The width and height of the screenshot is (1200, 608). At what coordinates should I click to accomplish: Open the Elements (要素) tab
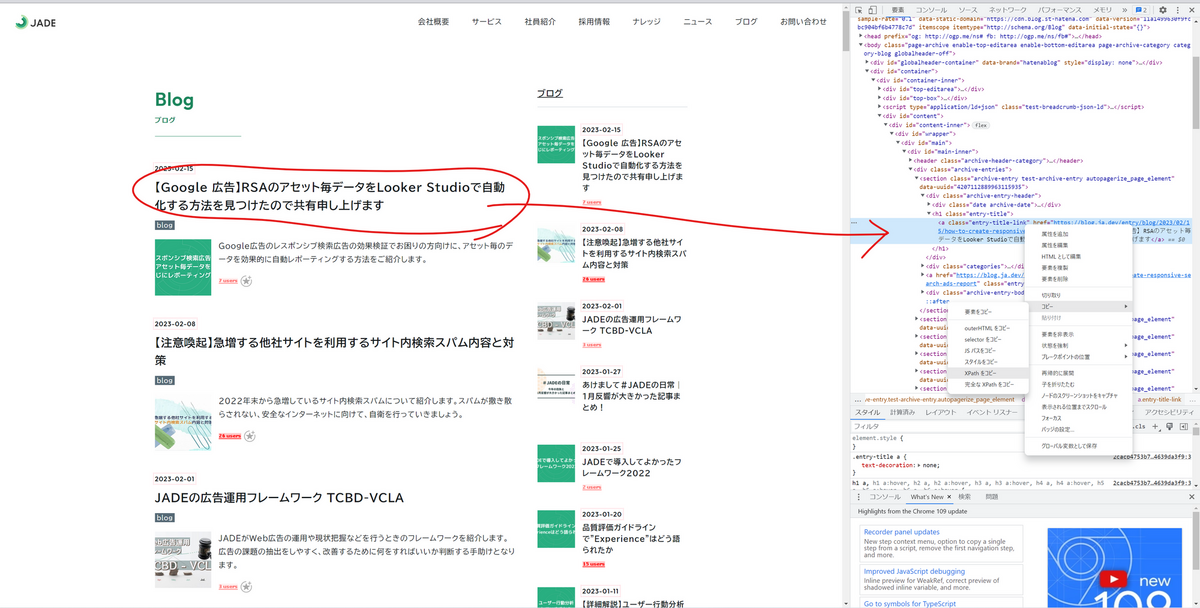pos(898,10)
